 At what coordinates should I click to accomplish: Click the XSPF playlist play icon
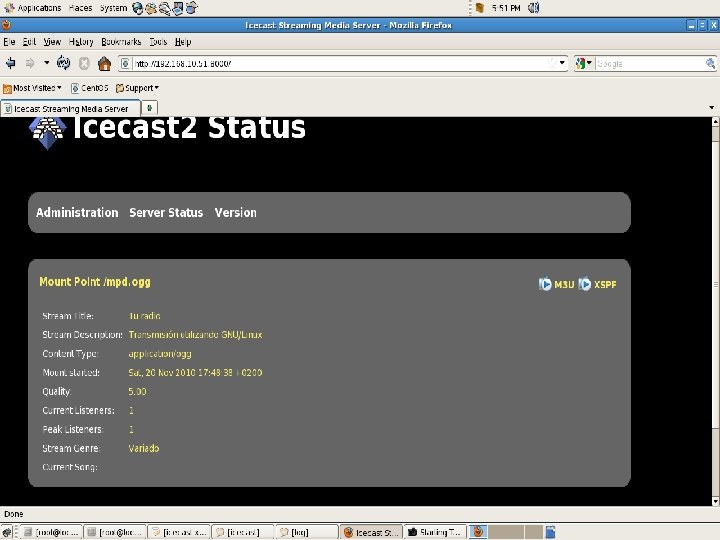pyautogui.click(x=585, y=284)
